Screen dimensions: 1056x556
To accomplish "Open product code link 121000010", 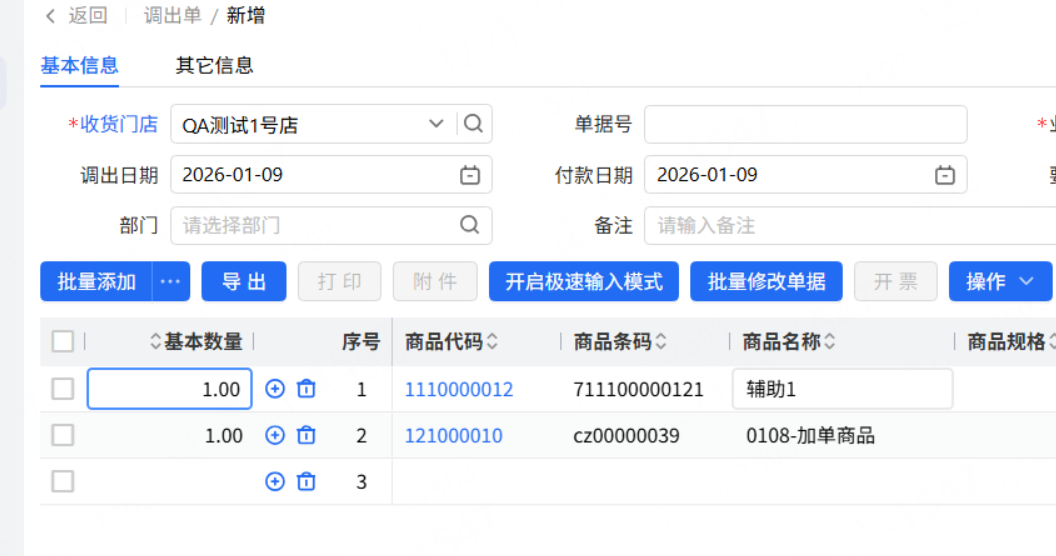I will coord(453,436).
